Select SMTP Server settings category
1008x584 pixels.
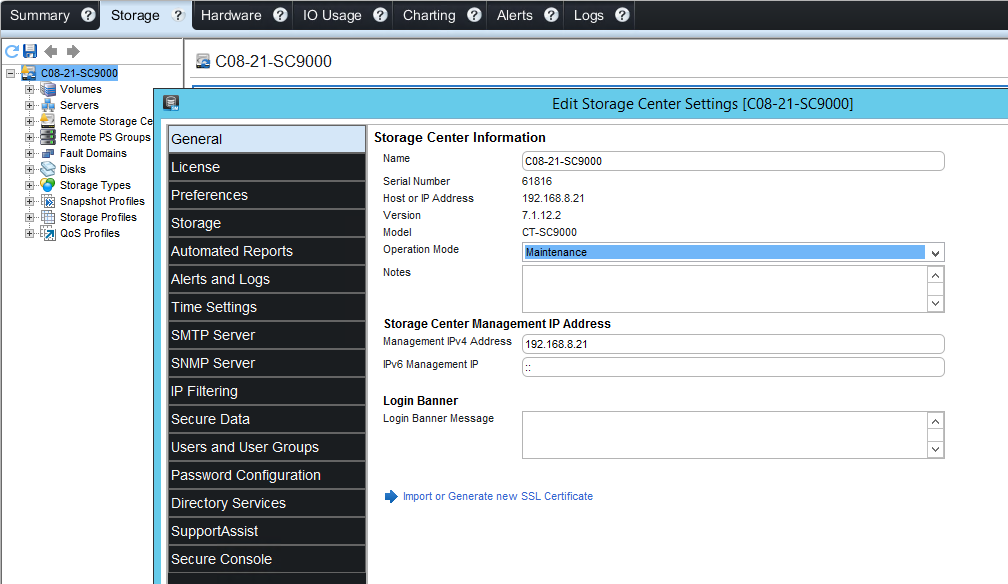[x=213, y=335]
